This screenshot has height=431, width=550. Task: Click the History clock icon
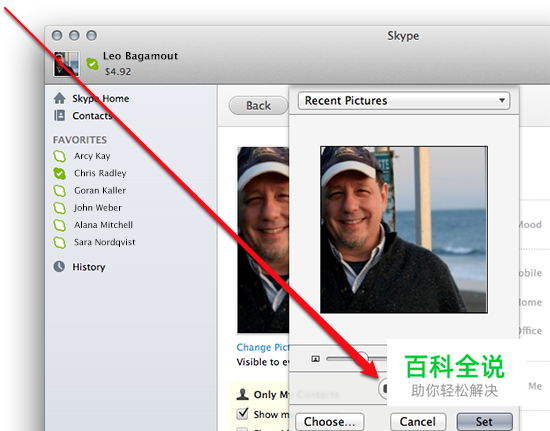pos(59,267)
